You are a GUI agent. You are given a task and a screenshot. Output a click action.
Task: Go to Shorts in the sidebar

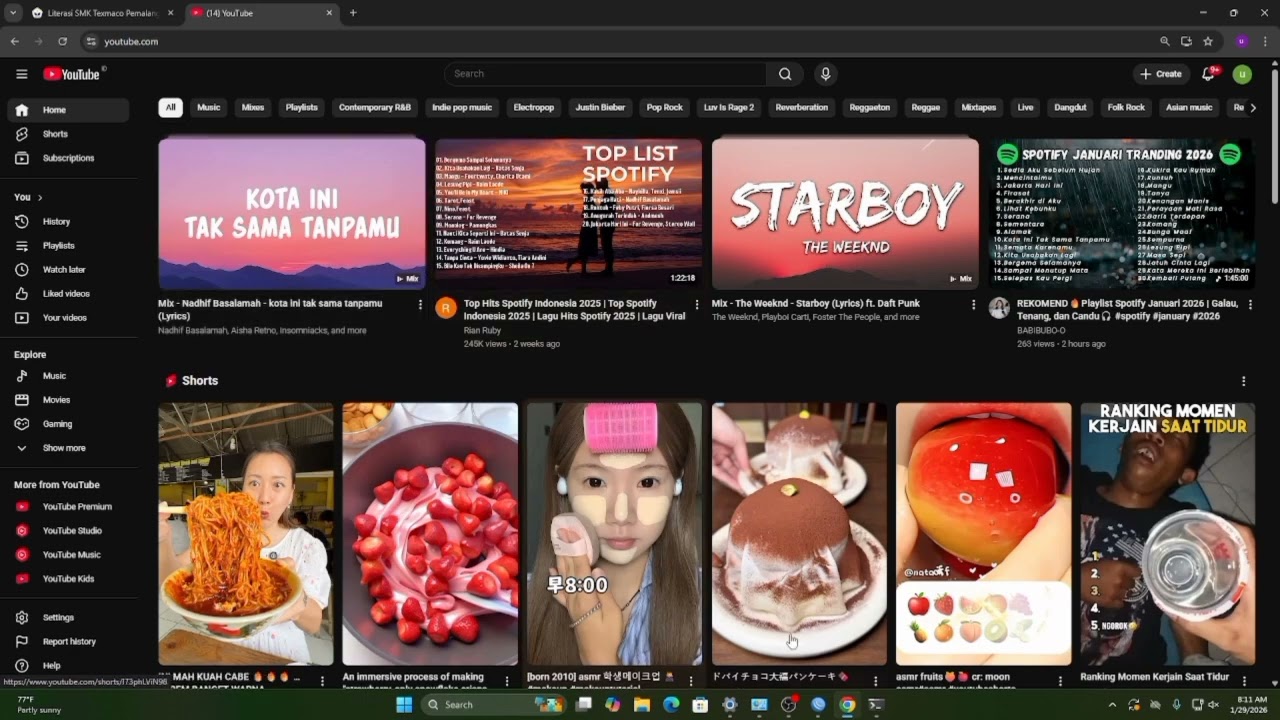click(x=68, y=134)
